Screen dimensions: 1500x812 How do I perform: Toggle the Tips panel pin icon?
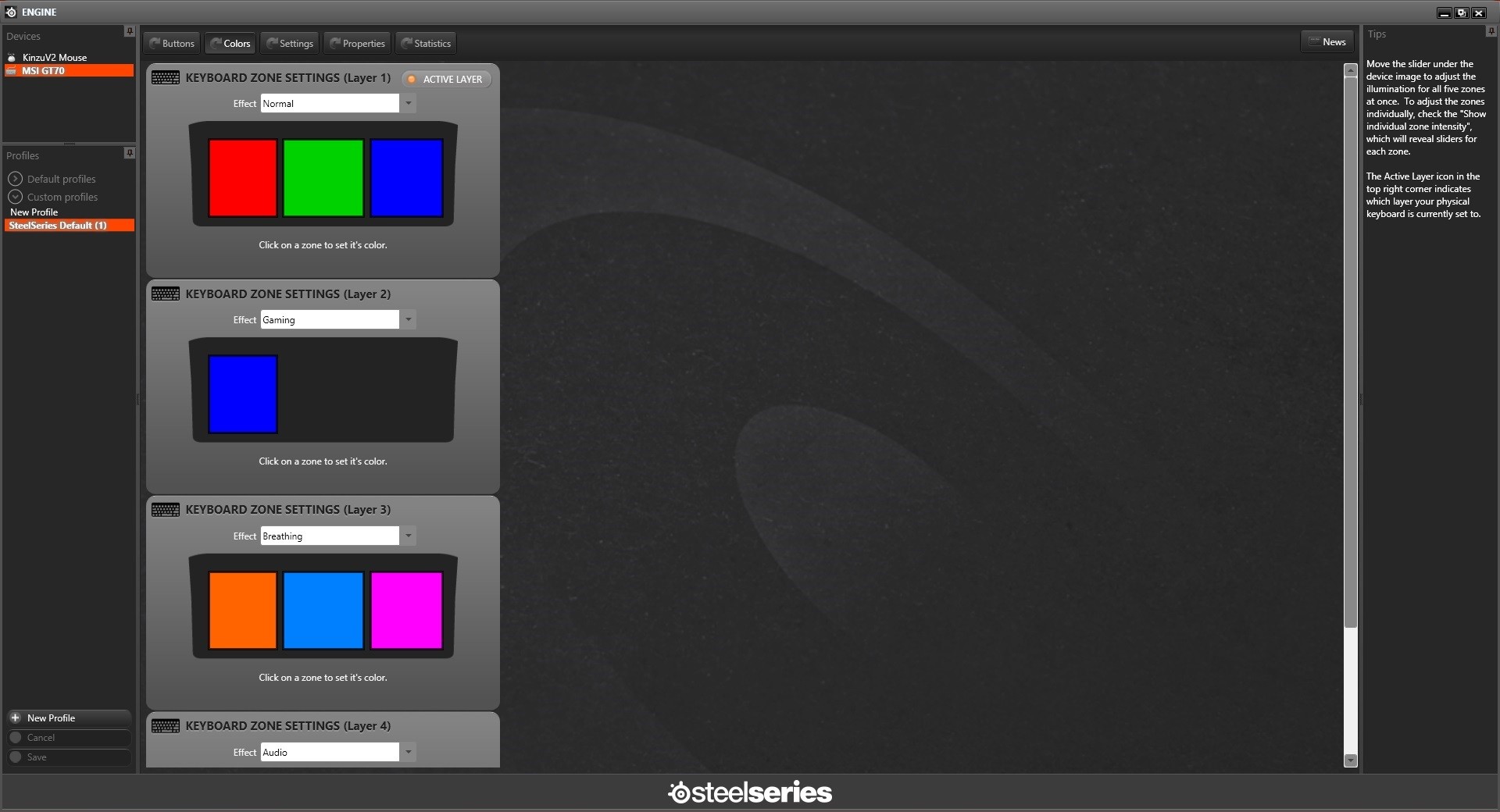(1491, 31)
